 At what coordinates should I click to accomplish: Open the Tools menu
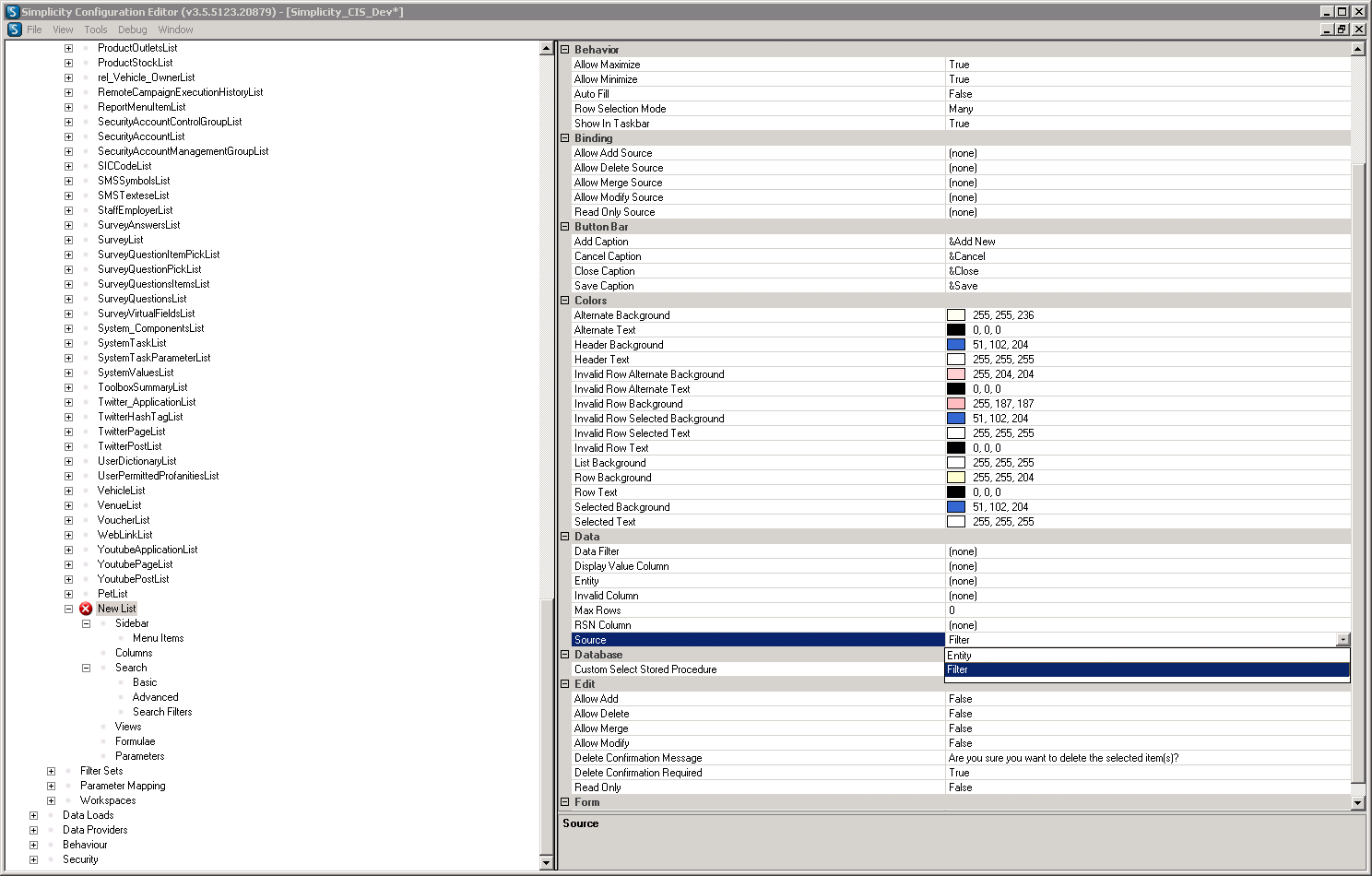pos(96,30)
